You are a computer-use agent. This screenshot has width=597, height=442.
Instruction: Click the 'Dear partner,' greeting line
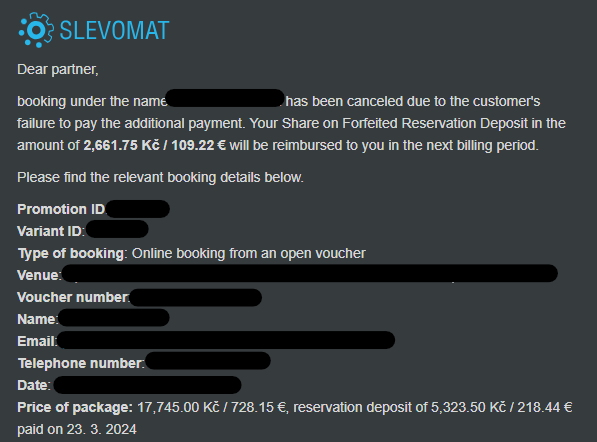coord(58,69)
